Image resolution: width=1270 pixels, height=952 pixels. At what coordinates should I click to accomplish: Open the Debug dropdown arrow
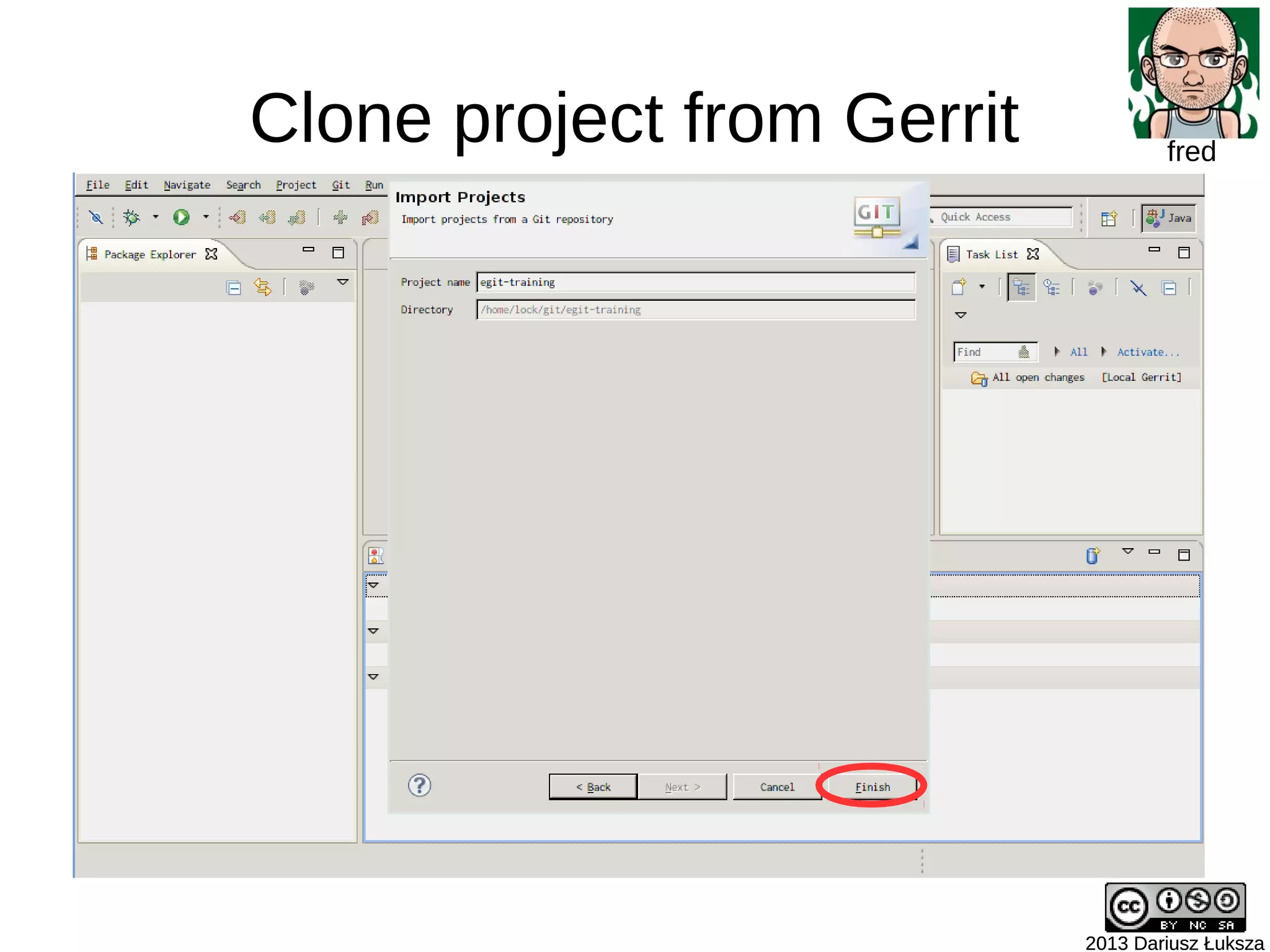(x=156, y=217)
